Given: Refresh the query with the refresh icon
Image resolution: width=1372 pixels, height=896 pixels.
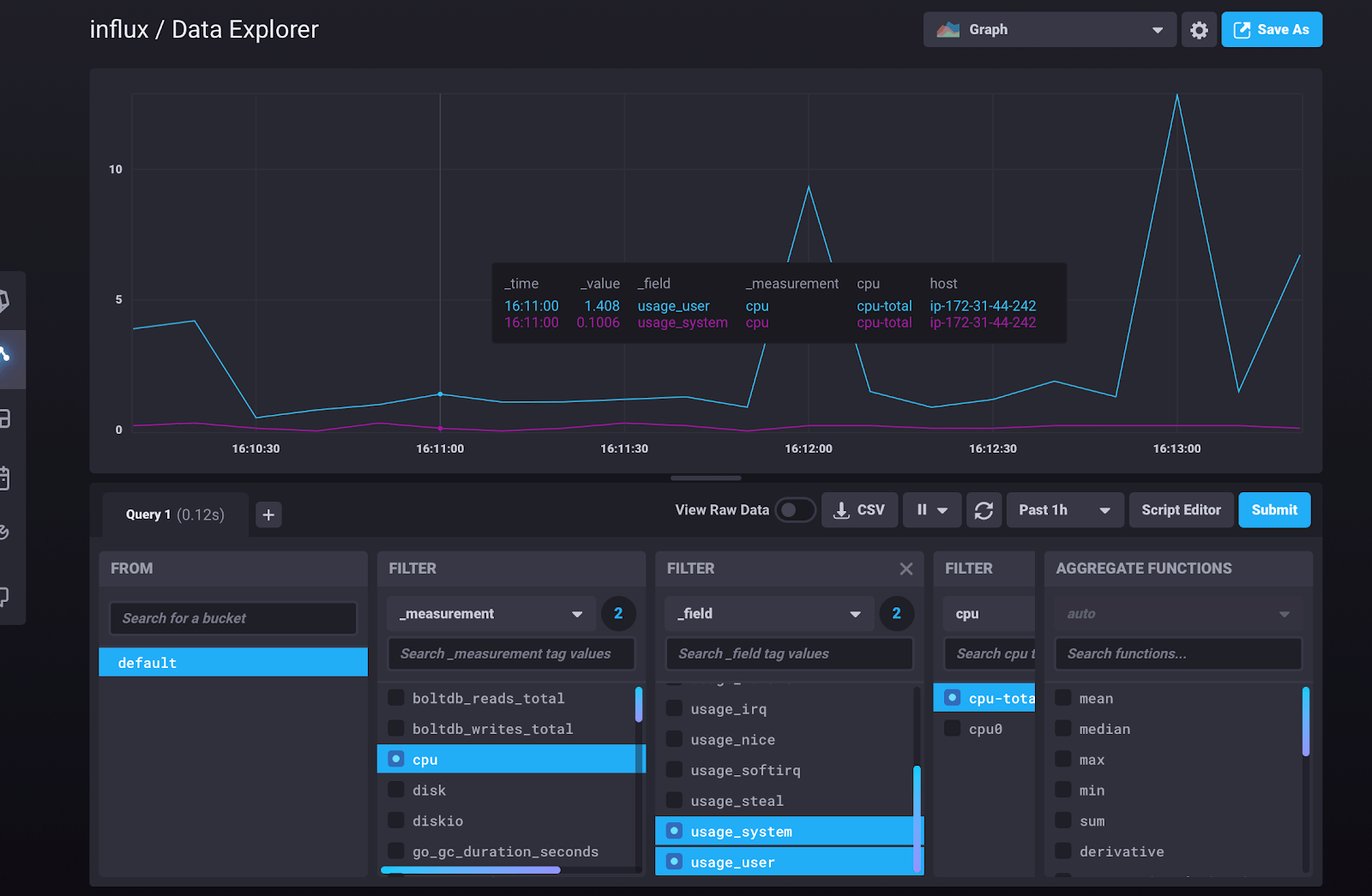Looking at the screenshot, I should point(984,509).
